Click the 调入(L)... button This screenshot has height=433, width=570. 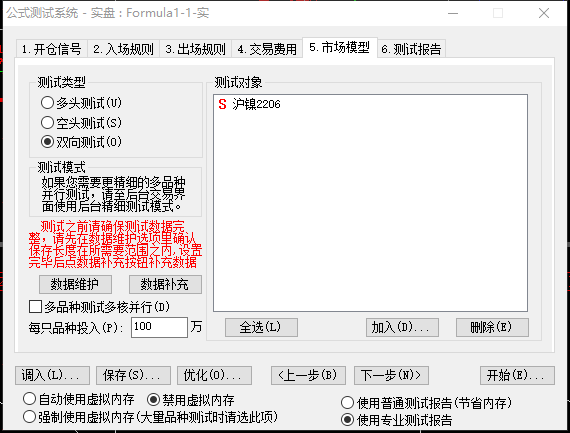(52, 375)
